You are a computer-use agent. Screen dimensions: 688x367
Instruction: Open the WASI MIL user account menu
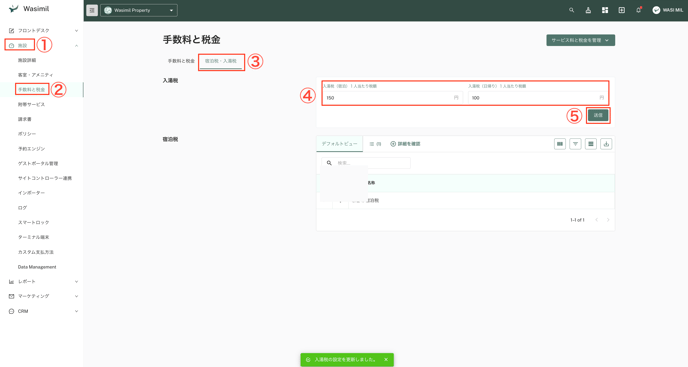668,10
